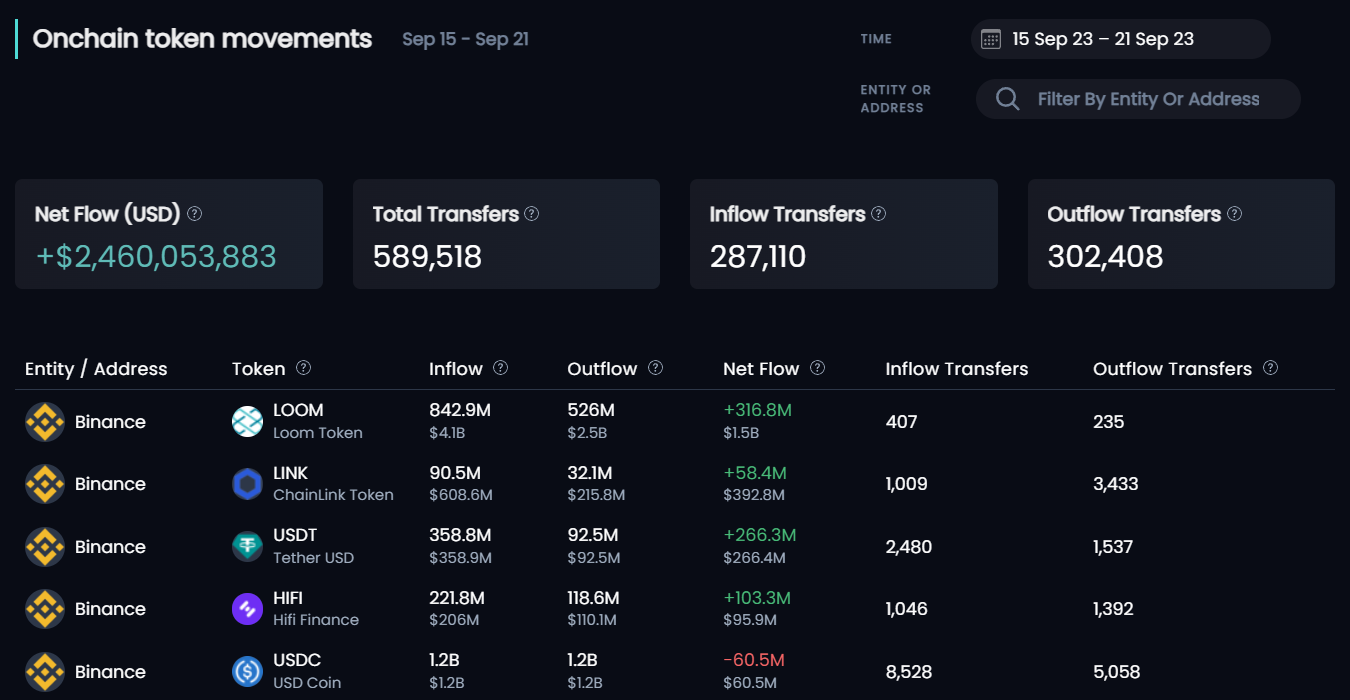This screenshot has width=1350, height=700.
Task: Click the help icon on Inflow Transfers card
Action: click(x=879, y=214)
